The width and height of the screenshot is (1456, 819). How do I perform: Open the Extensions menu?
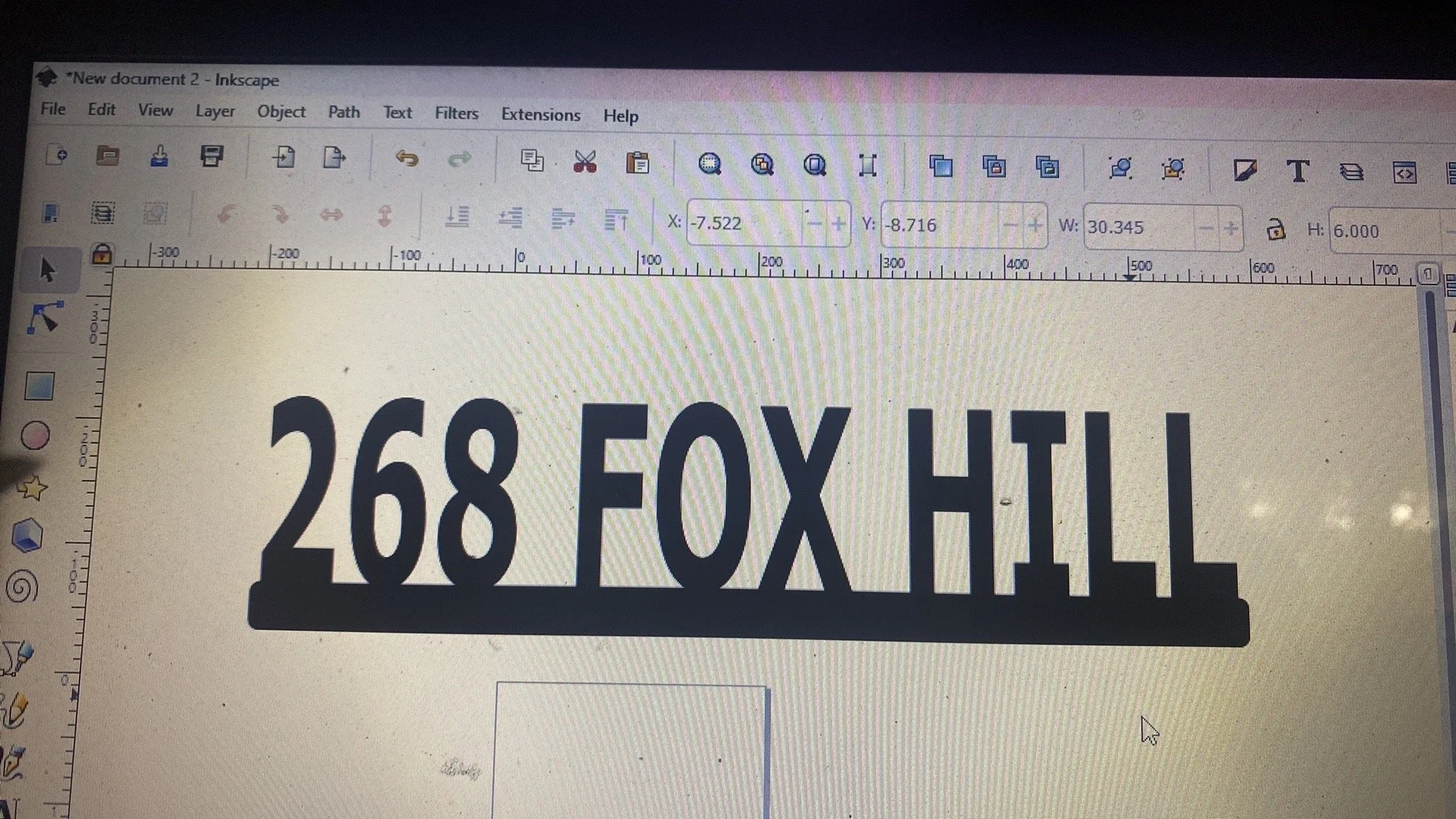tap(540, 115)
